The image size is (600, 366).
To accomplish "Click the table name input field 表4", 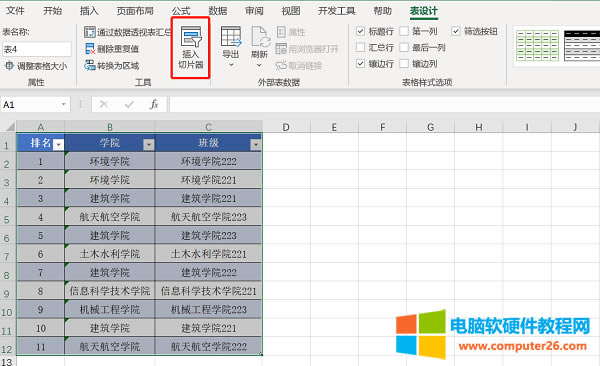I will 37,49.
